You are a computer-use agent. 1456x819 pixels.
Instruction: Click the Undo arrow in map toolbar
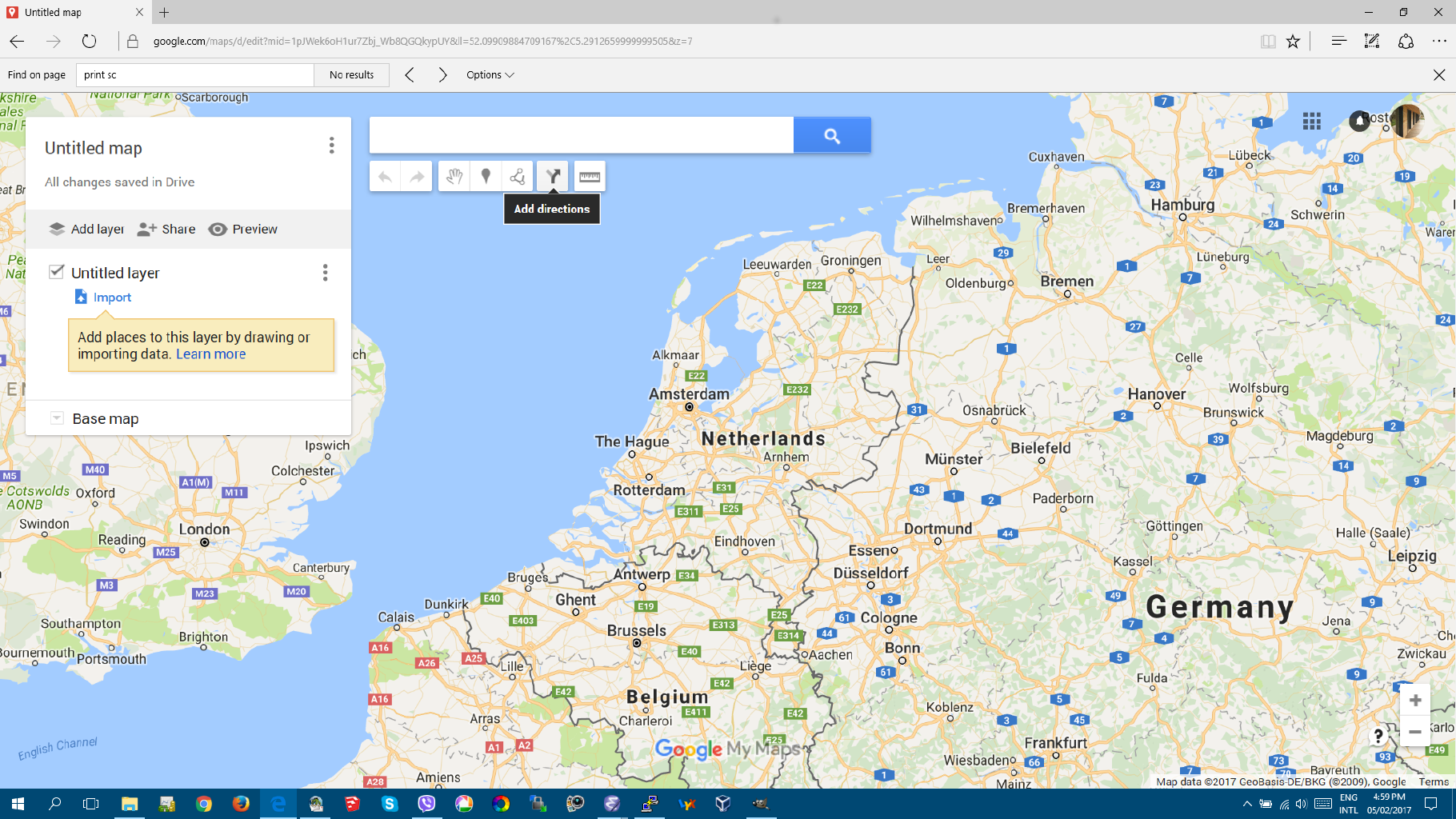(385, 177)
